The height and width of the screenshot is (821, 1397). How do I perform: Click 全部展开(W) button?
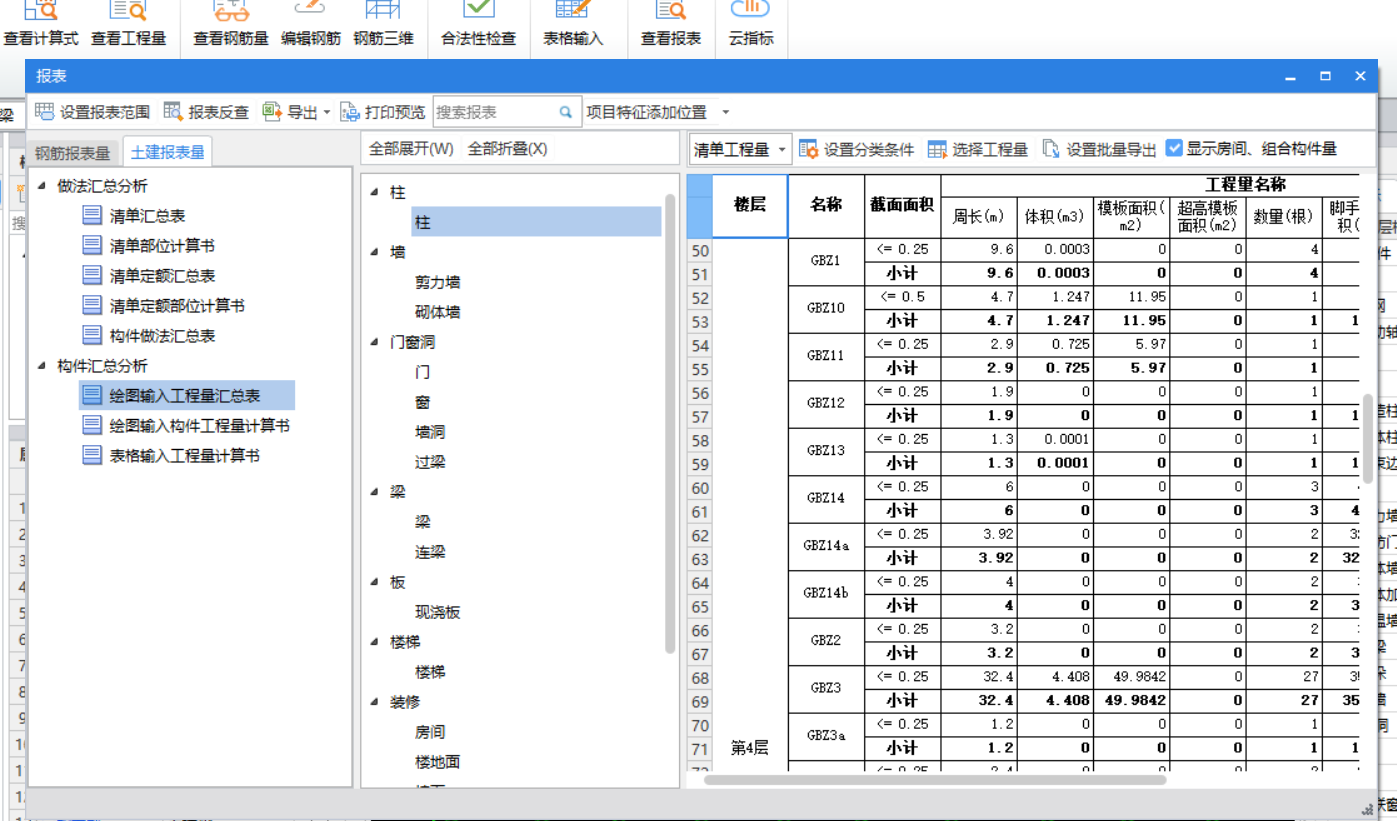(411, 149)
